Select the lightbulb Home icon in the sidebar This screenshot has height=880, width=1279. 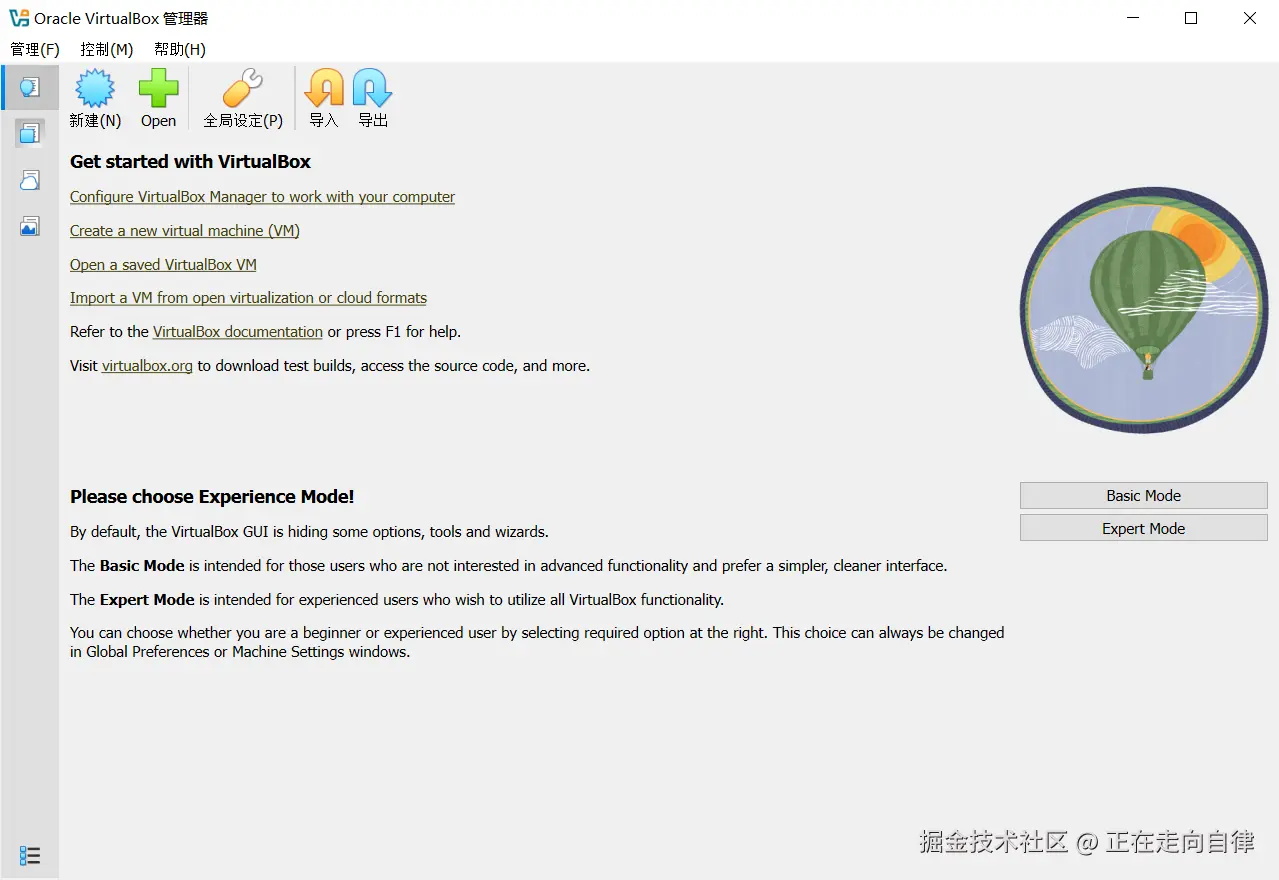click(x=30, y=87)
